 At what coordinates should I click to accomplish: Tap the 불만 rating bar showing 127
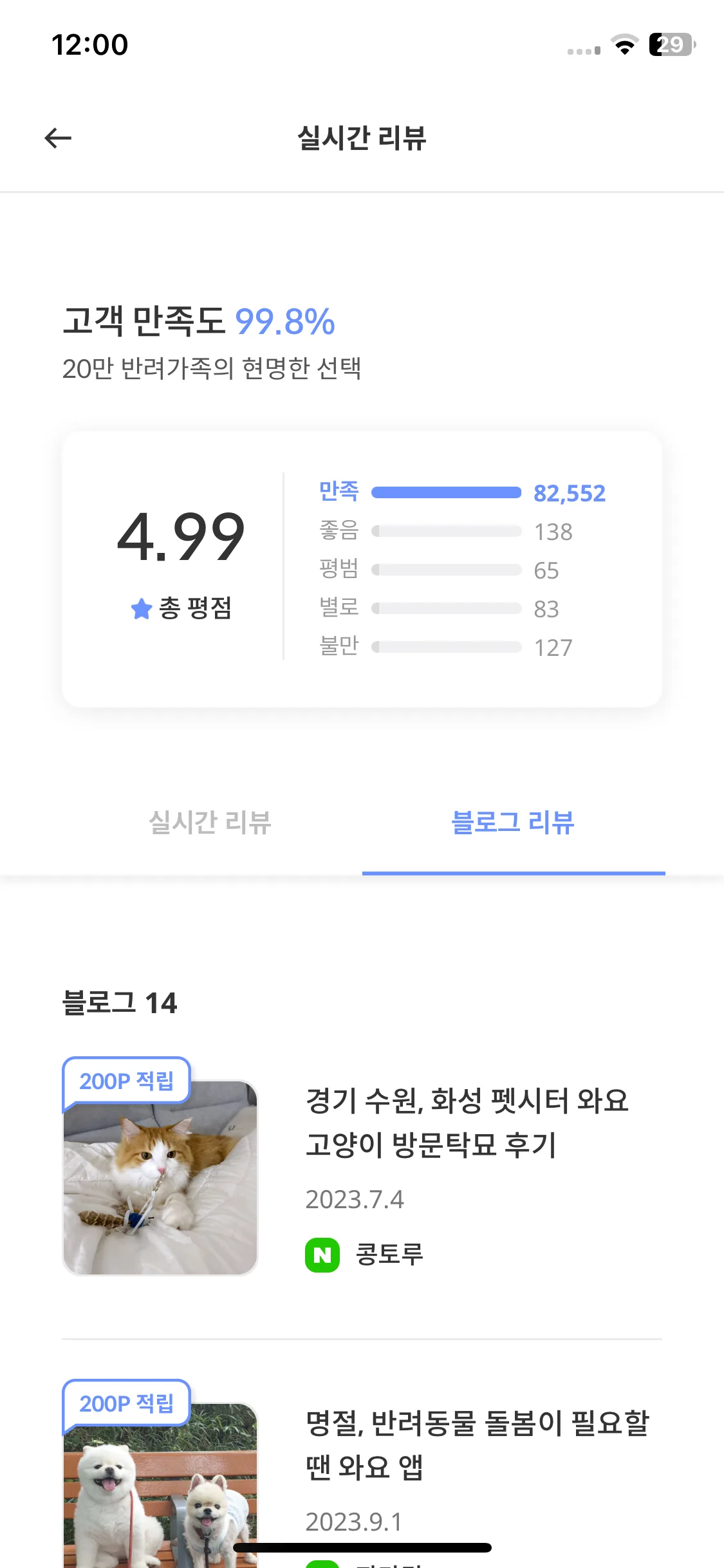tap(447, 647)
